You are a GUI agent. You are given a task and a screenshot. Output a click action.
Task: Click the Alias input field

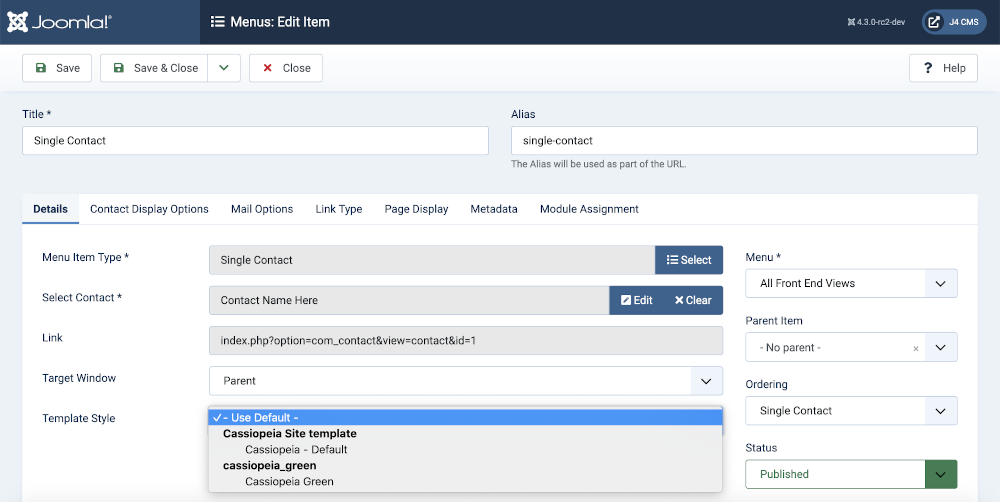(744, 140)
